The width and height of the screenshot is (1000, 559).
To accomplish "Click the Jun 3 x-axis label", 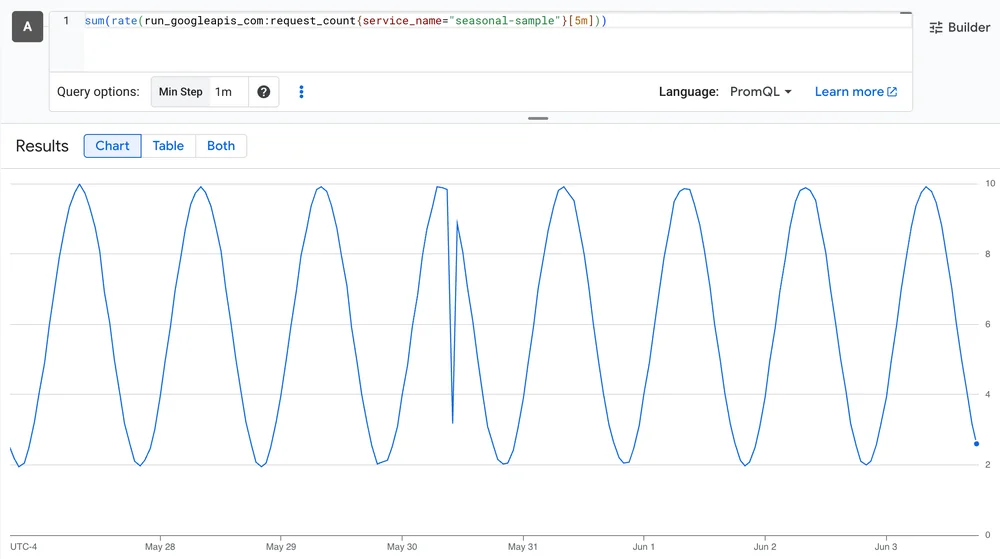I will click(x=886, y=547).
